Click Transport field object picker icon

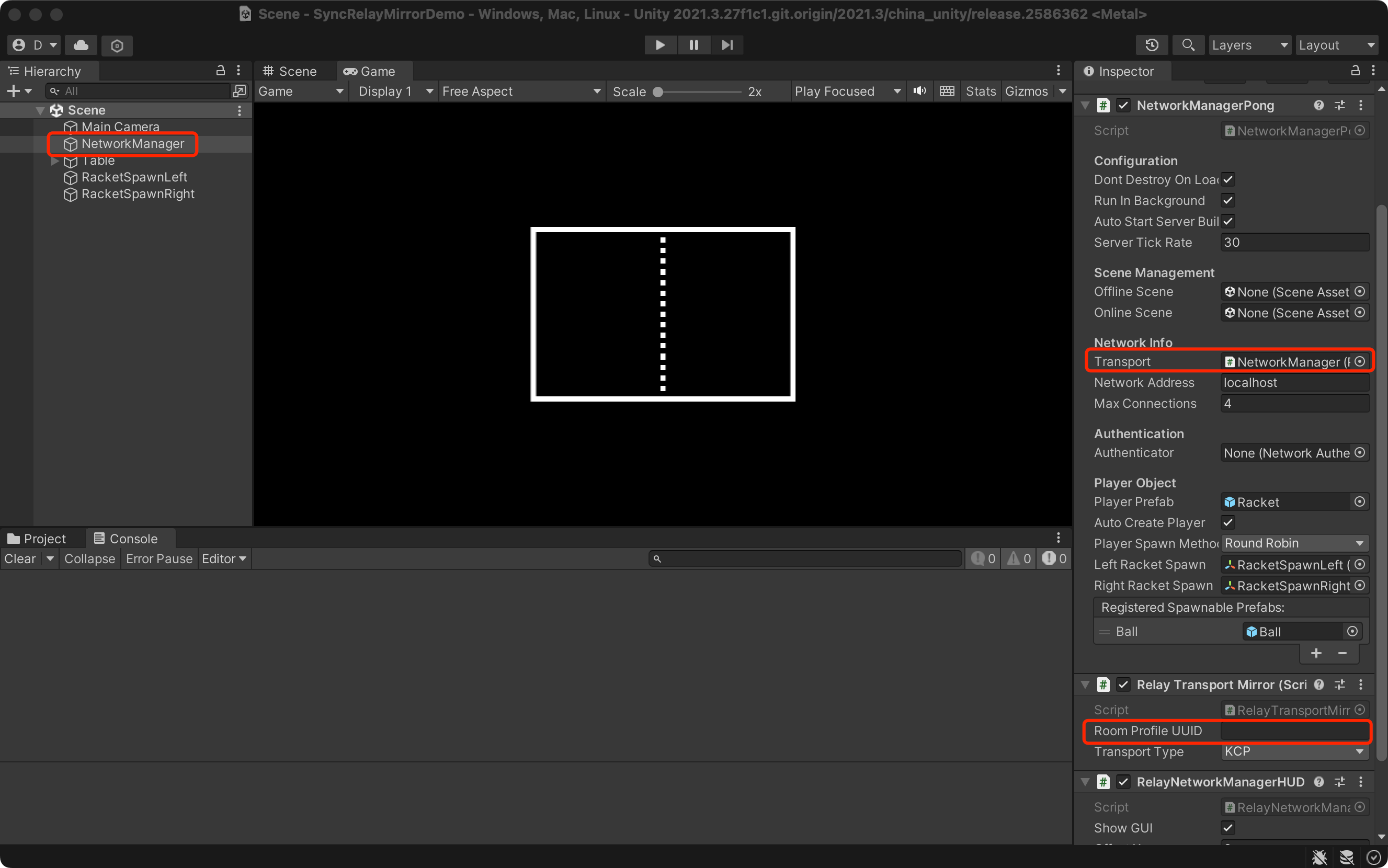coord(1359,362)
